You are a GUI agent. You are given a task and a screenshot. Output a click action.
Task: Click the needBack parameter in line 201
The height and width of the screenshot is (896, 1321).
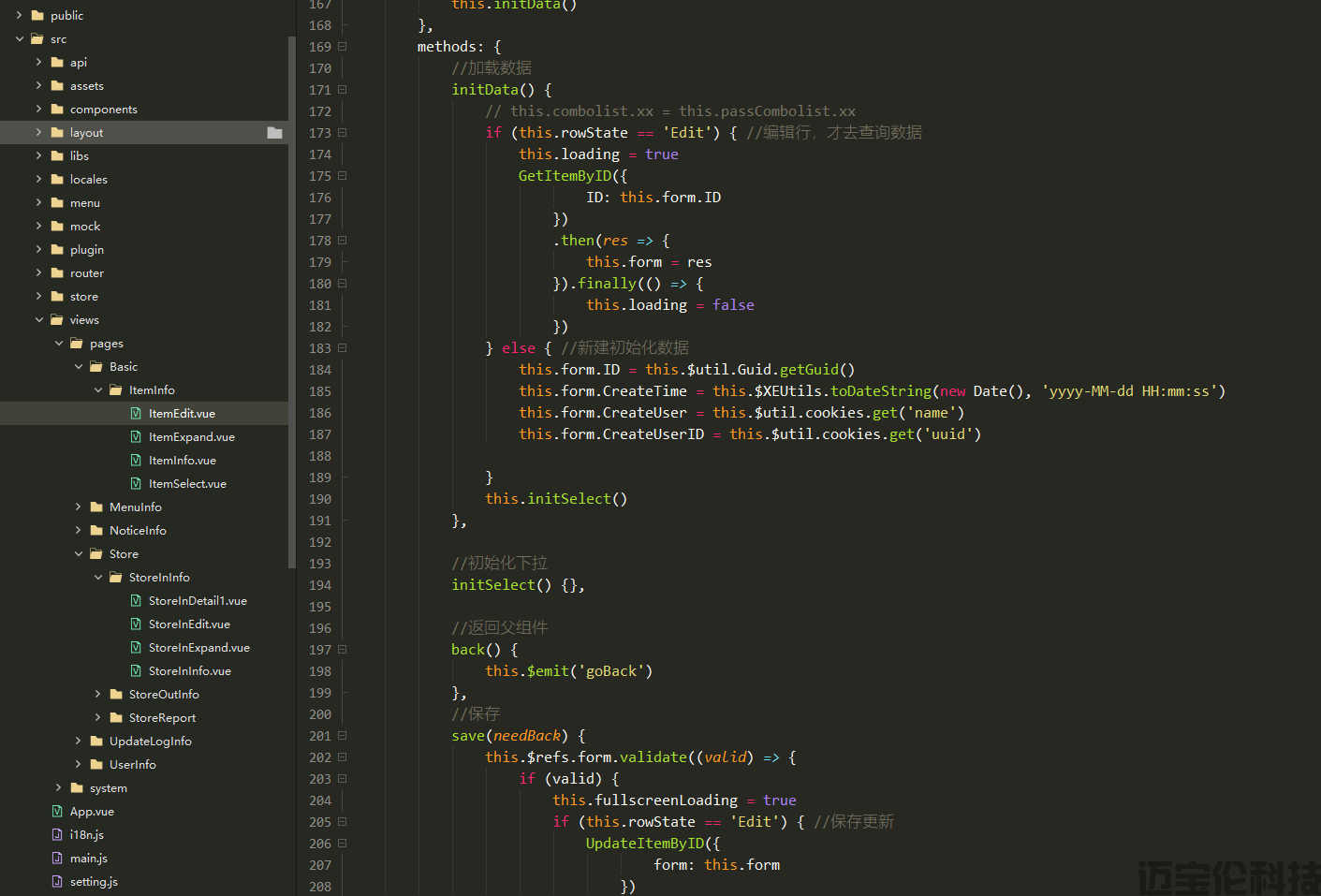tap(527, 736)
